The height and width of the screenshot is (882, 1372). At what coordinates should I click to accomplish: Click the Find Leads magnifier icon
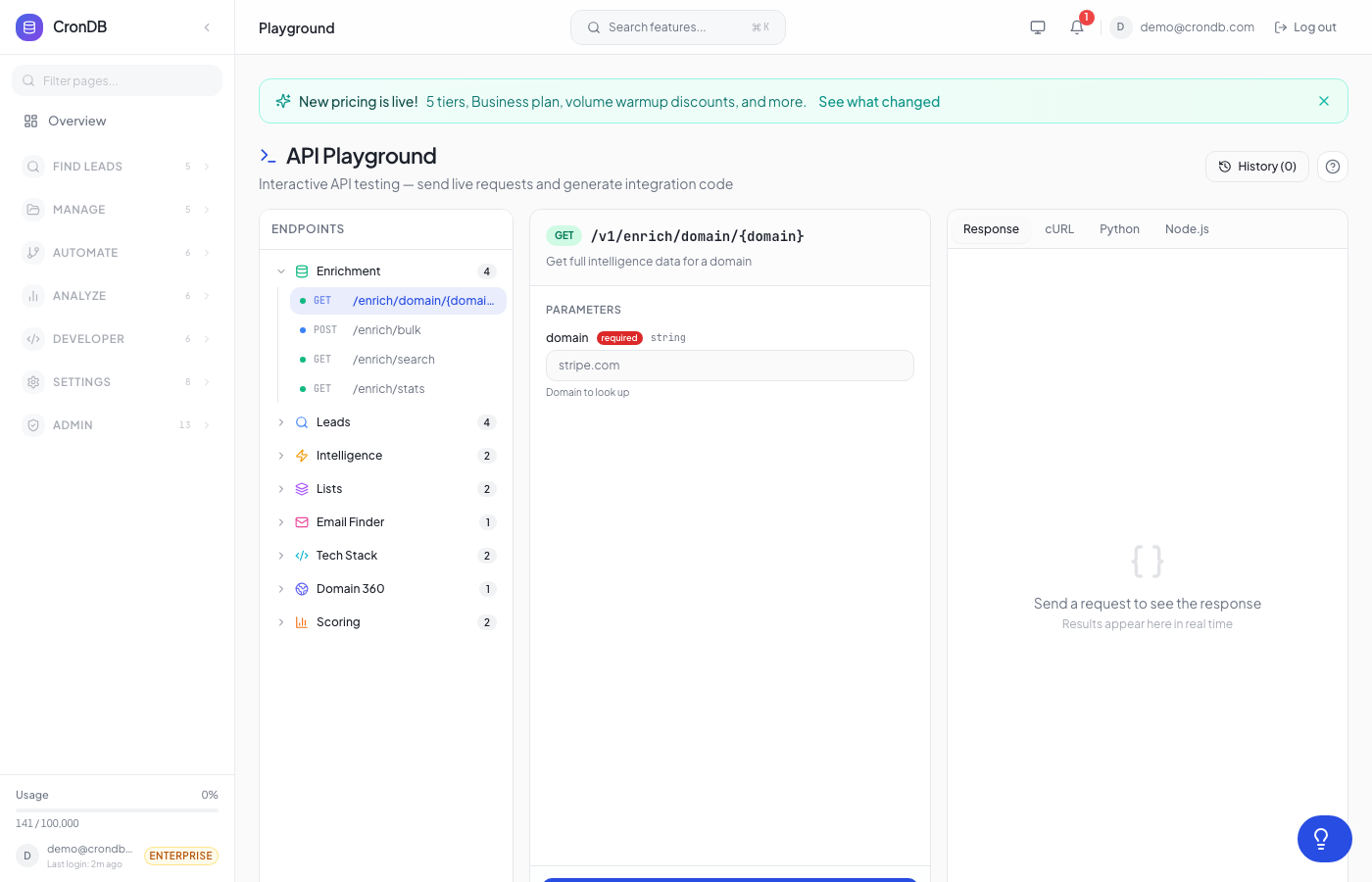(33, 167)
